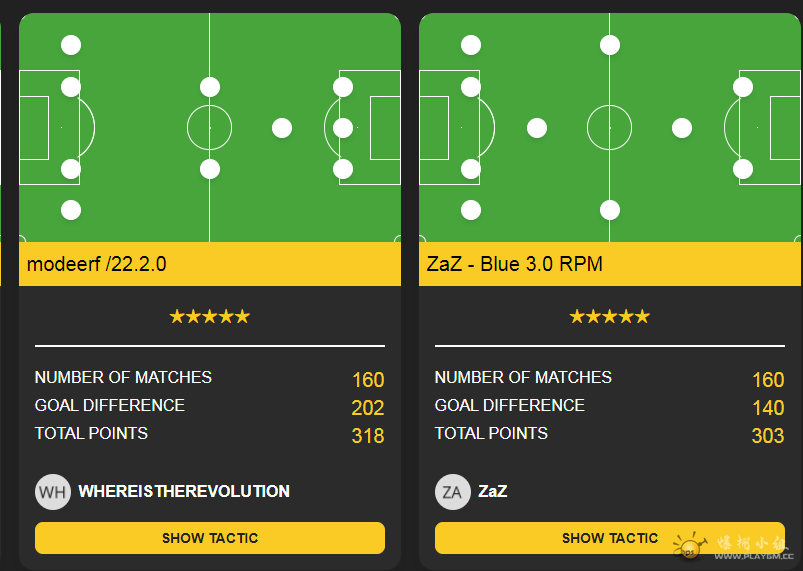Click SHOW TACTIC under modeerf /22.2.0
Screen dimensions: 803x571
pyautogui.click(x=209, y=538)
